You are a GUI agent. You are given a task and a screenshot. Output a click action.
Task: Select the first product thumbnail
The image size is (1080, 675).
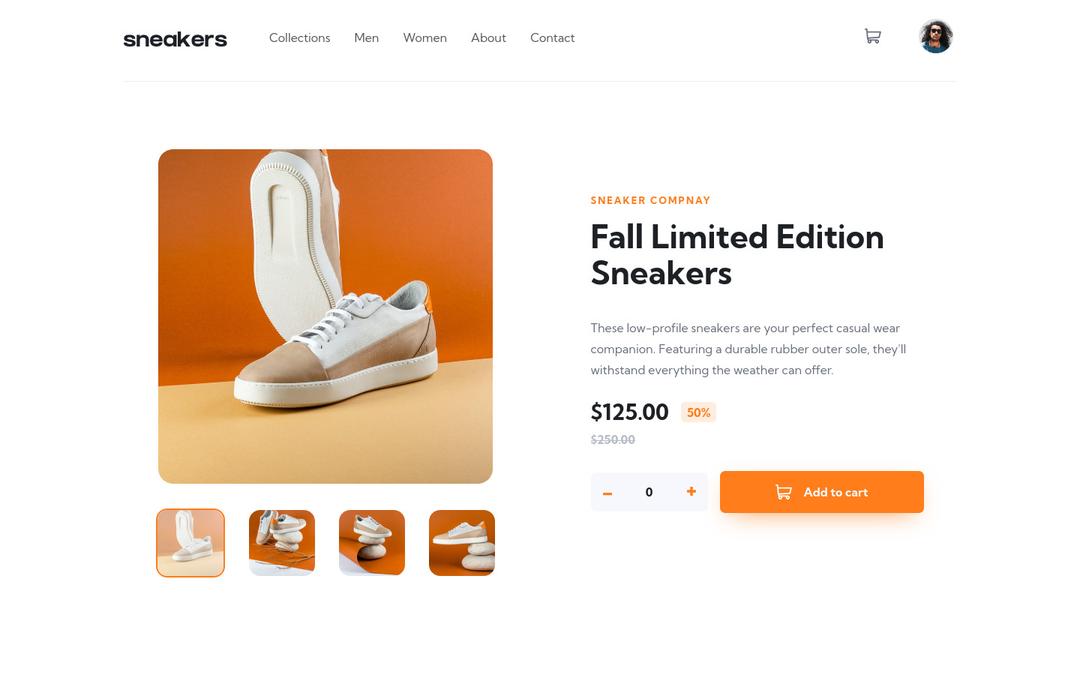(x=191, y=543)
